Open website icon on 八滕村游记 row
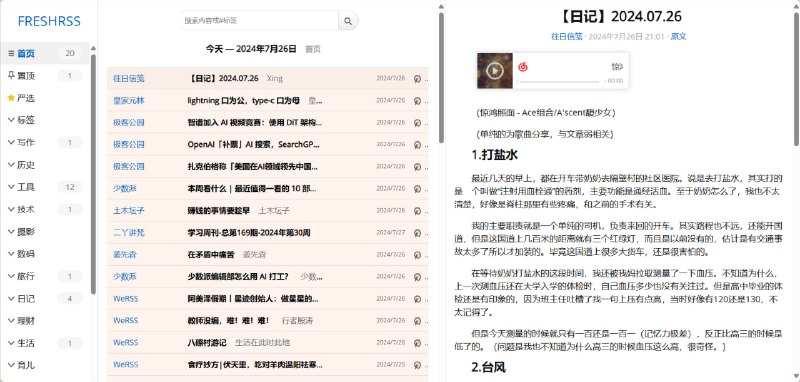The width and height of the screenshot is (800, 382). [x=417, y=343]
